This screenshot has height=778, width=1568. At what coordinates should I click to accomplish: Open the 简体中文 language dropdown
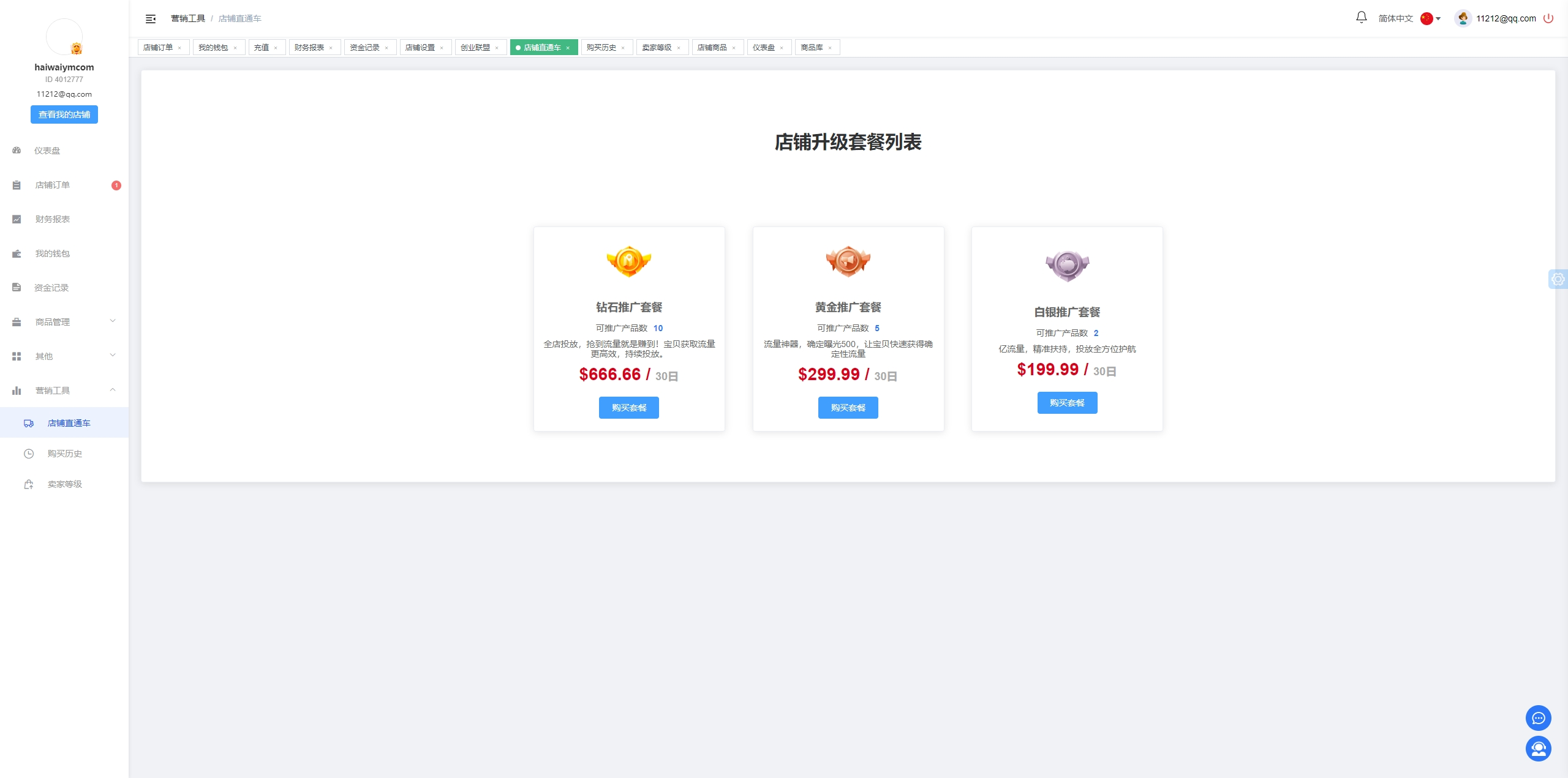(x=1396, y=18)
